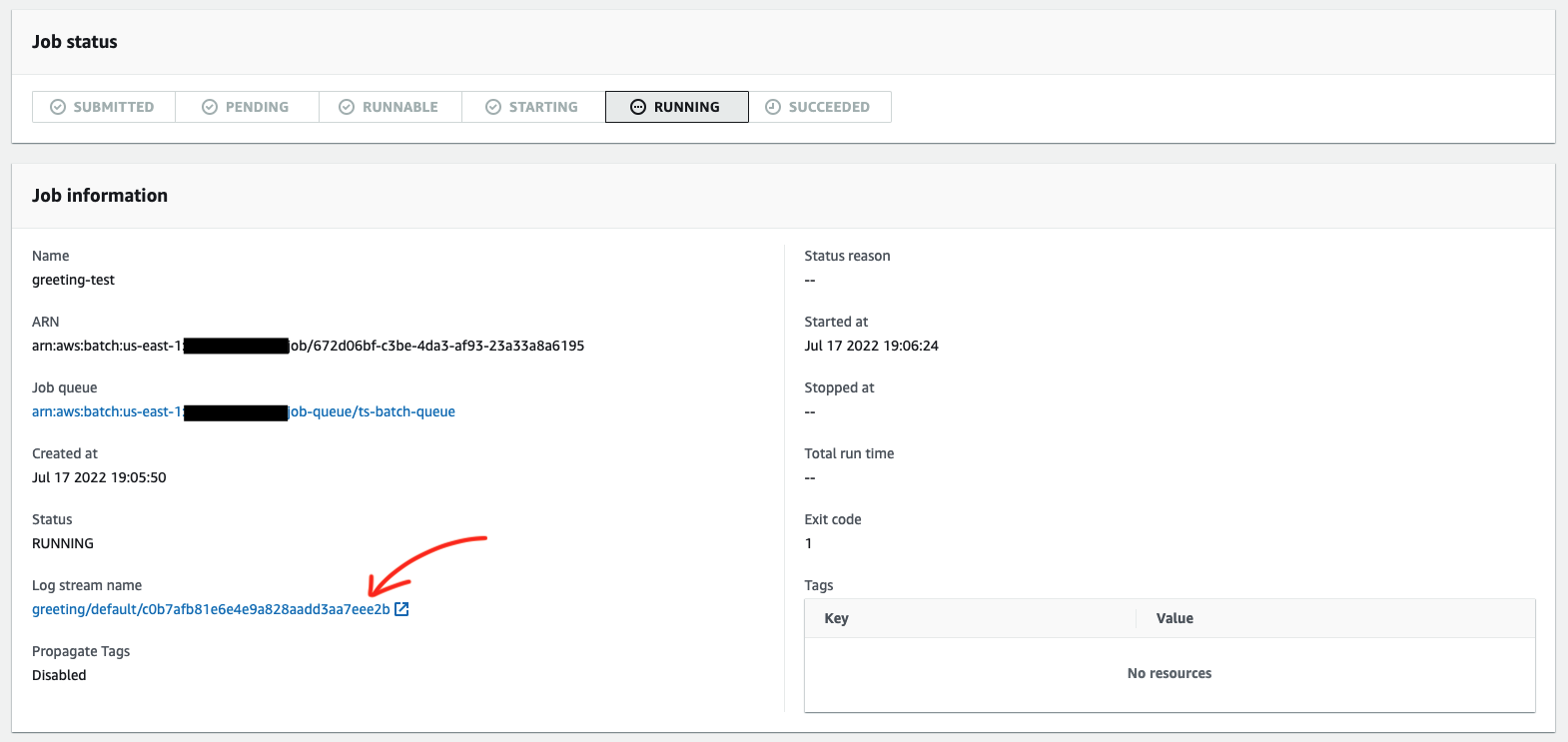Click the Job status heading
The image size is (1568, 742).
coord(75,42)
